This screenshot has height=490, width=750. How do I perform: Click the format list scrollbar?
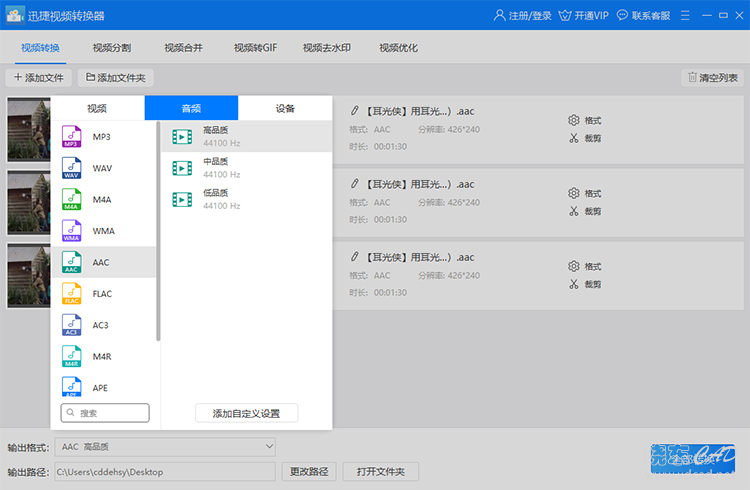[x=158, y=232]
